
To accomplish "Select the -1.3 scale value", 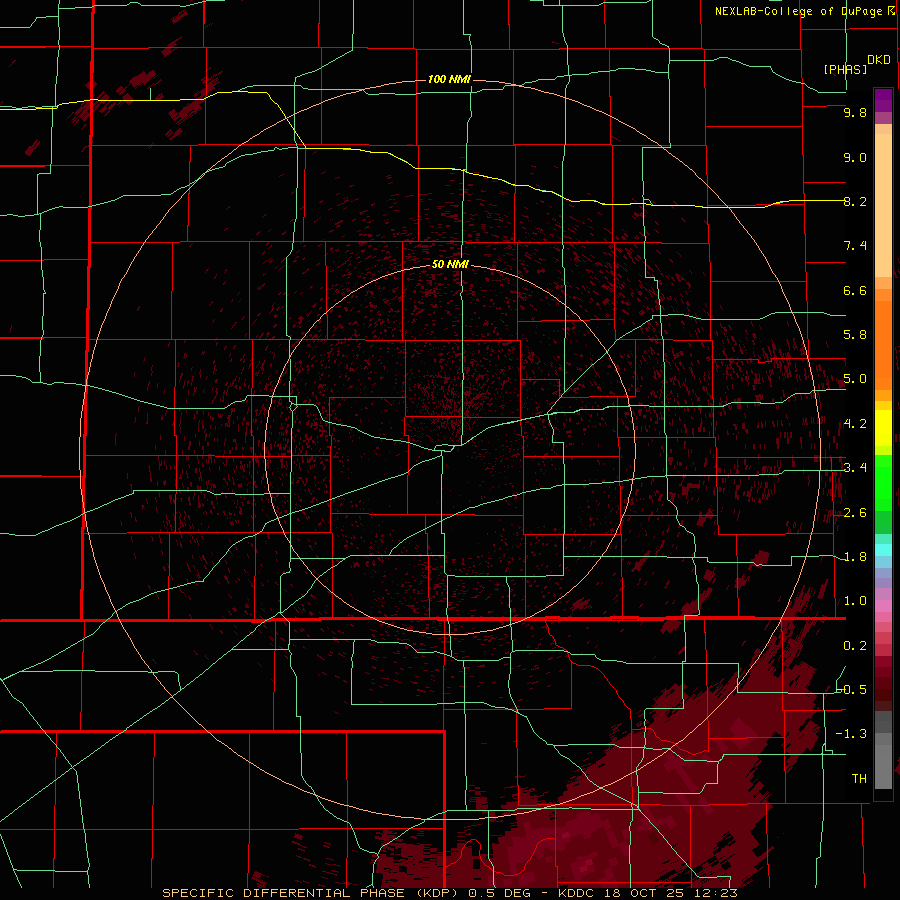I will pos(851,734).
